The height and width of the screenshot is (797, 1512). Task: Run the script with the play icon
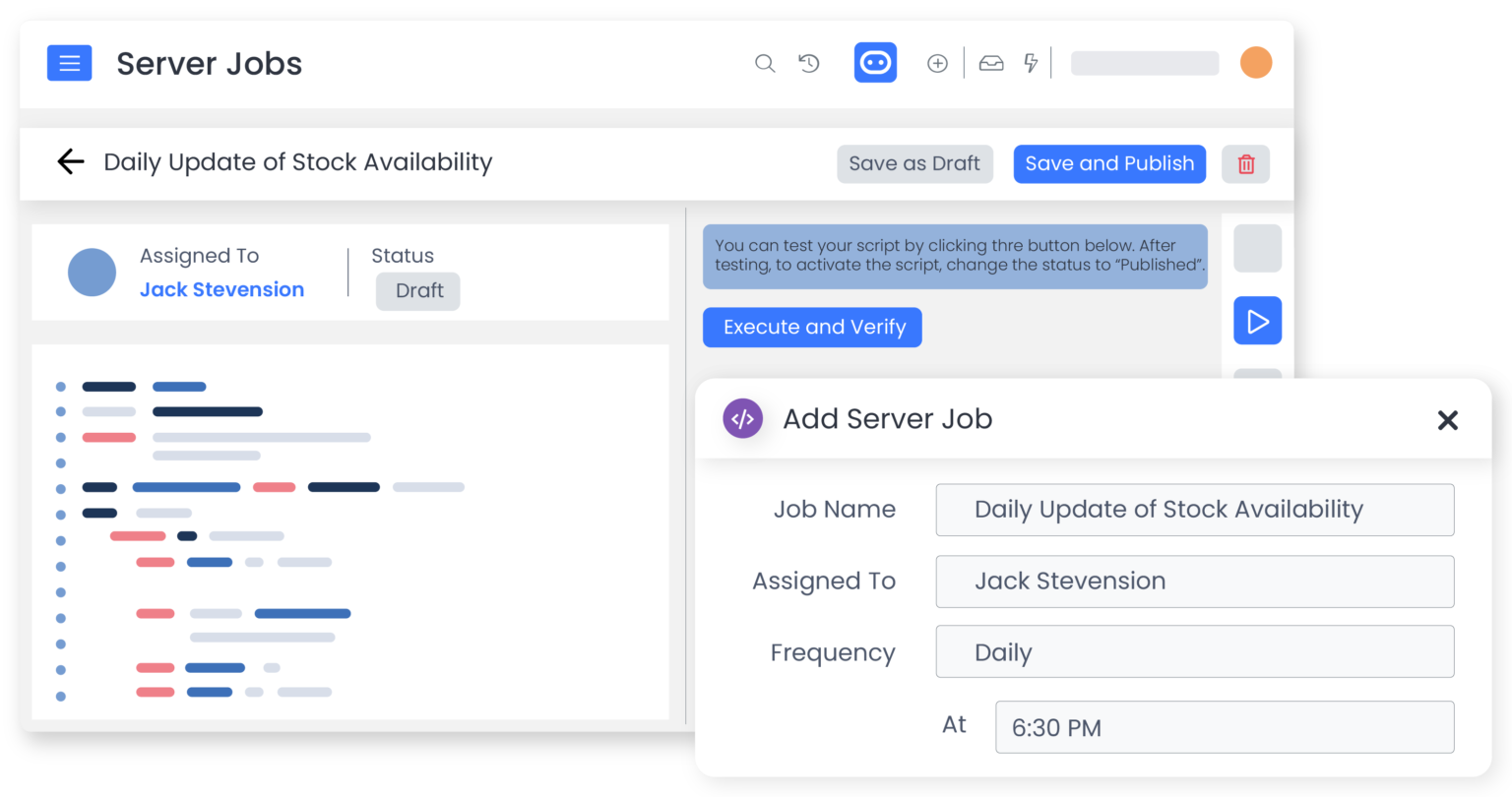click(x=1257, y=320)
